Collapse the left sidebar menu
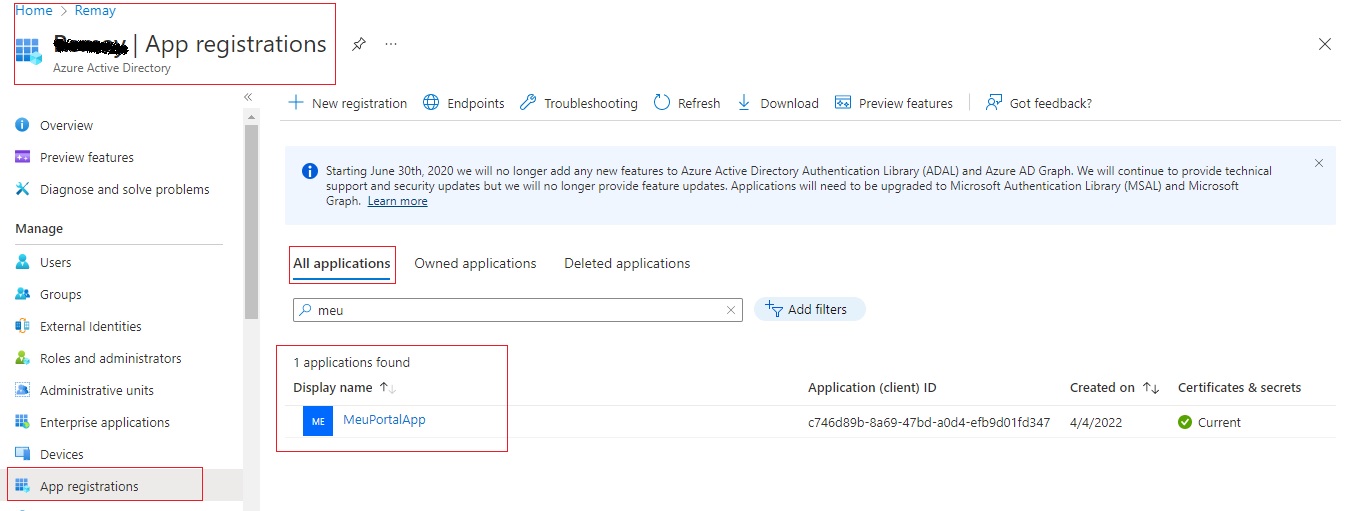 (x=248, y=97)
